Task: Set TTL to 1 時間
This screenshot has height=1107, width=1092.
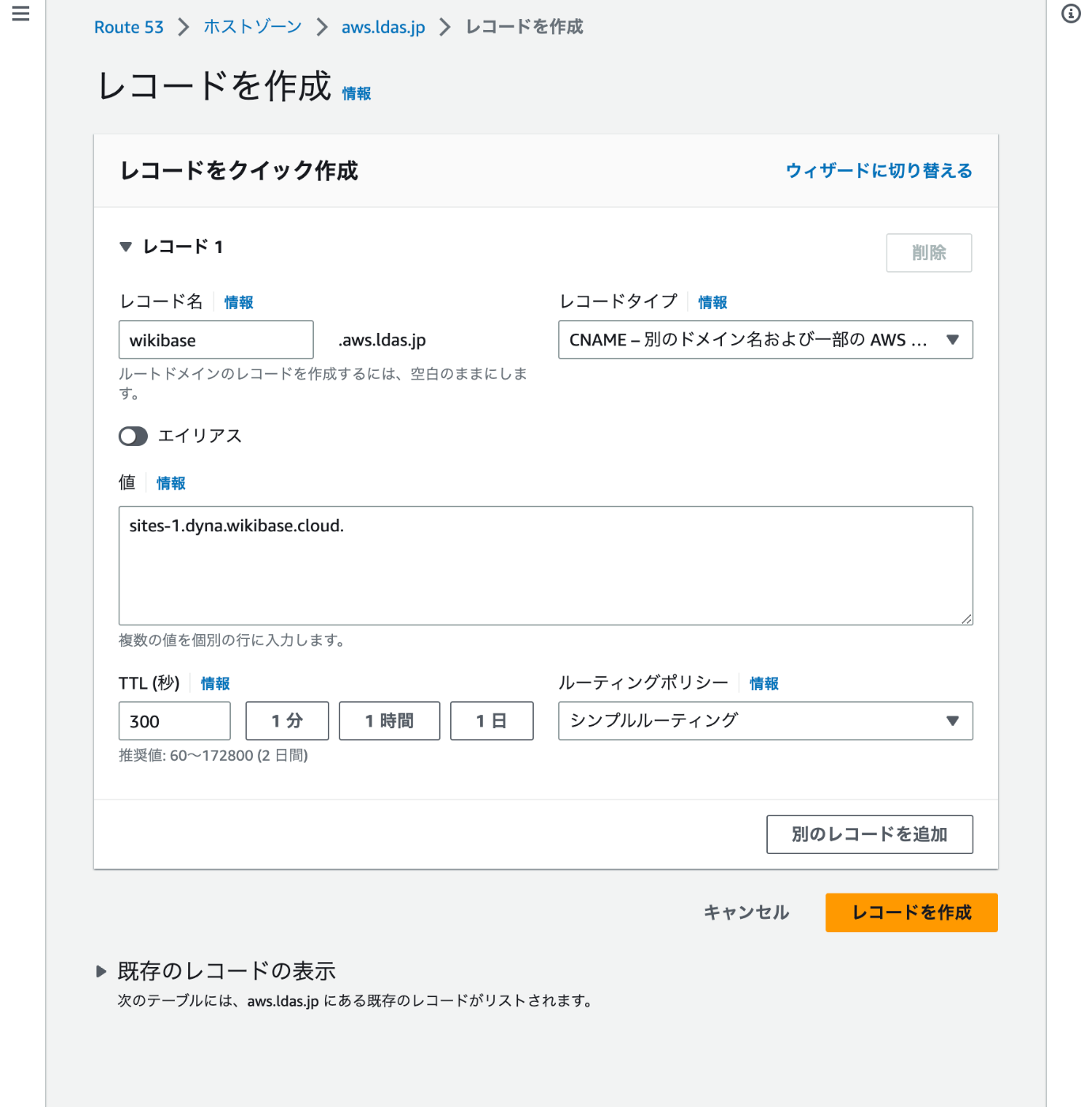Action: click(x=389, y=721)
